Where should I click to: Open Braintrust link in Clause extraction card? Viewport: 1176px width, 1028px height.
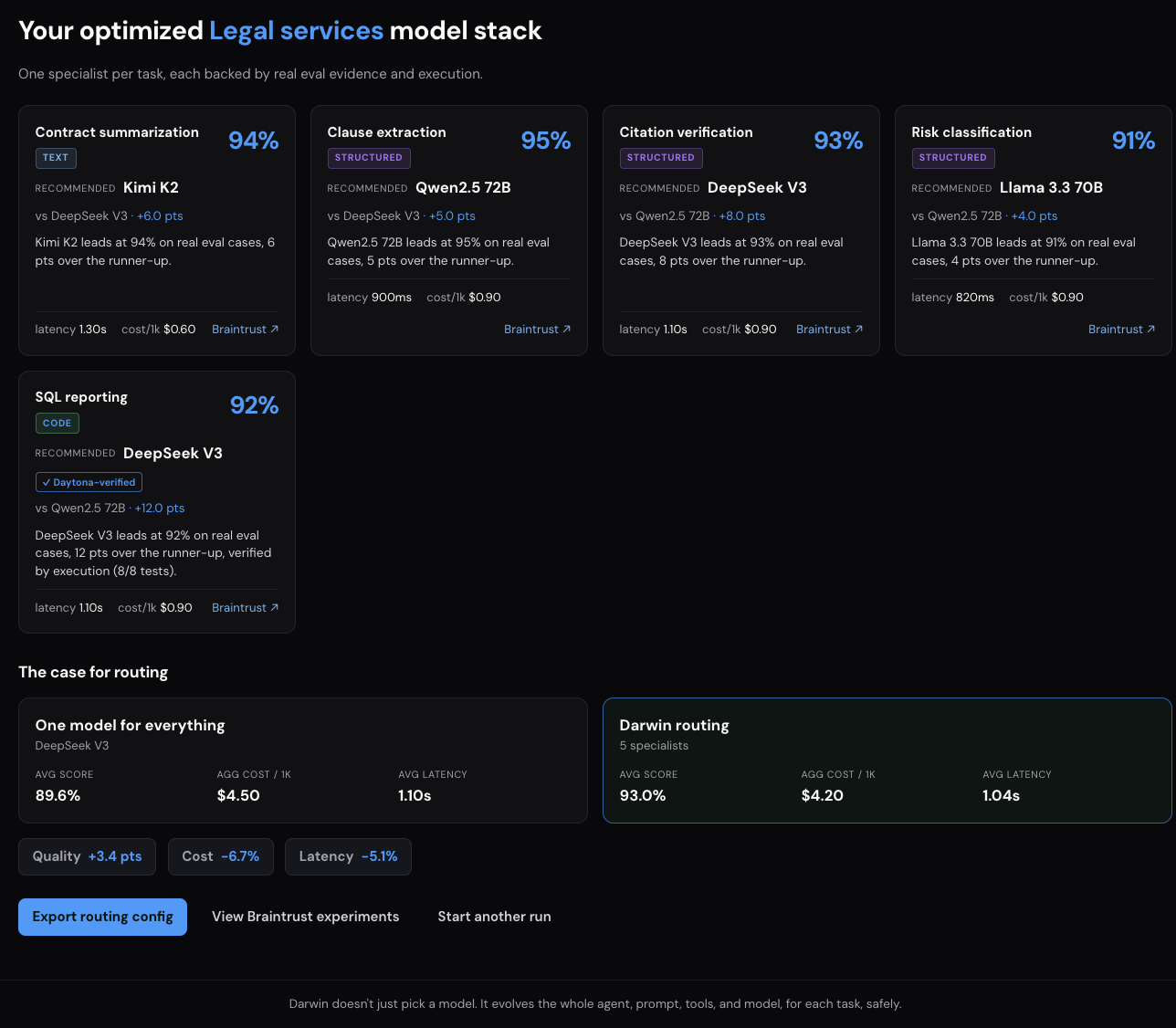click(537, 330)
